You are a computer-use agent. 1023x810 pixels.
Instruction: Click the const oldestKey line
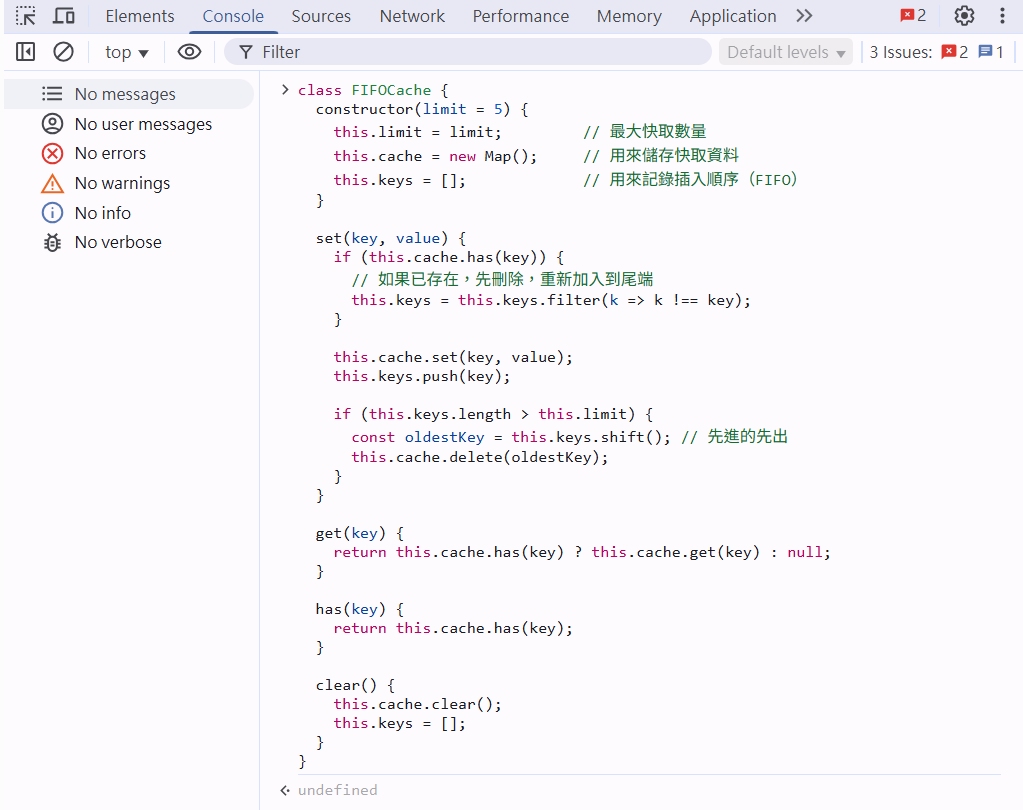pyautogui.click(x=511, y=437)
